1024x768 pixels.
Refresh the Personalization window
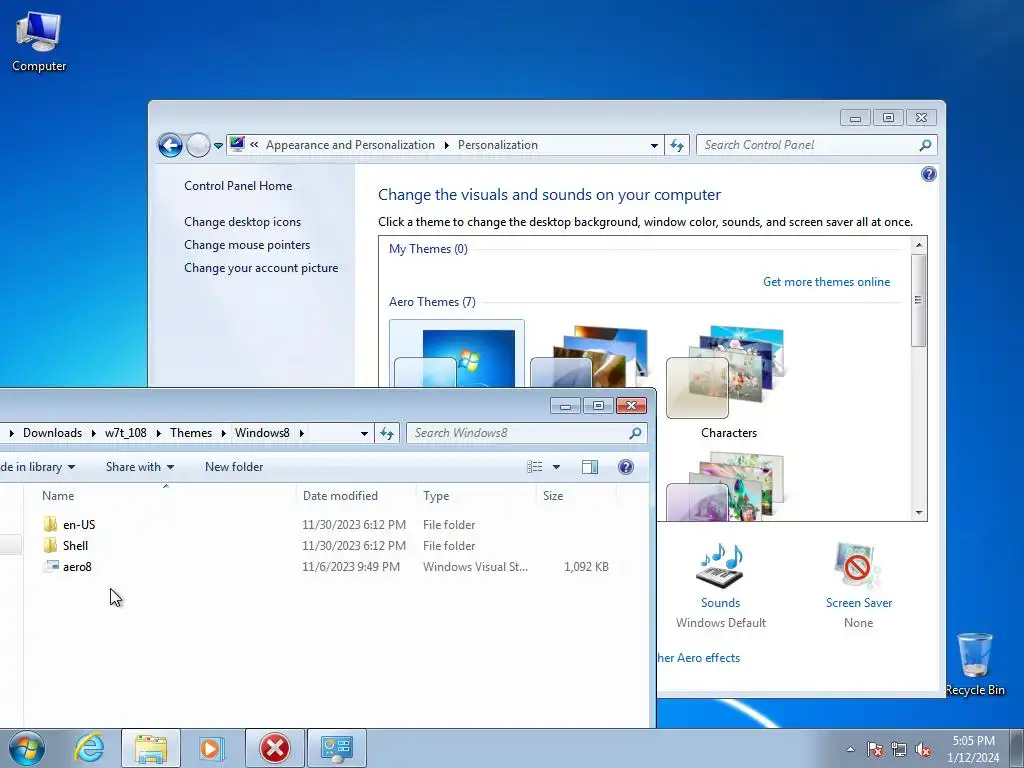point(677,146)
